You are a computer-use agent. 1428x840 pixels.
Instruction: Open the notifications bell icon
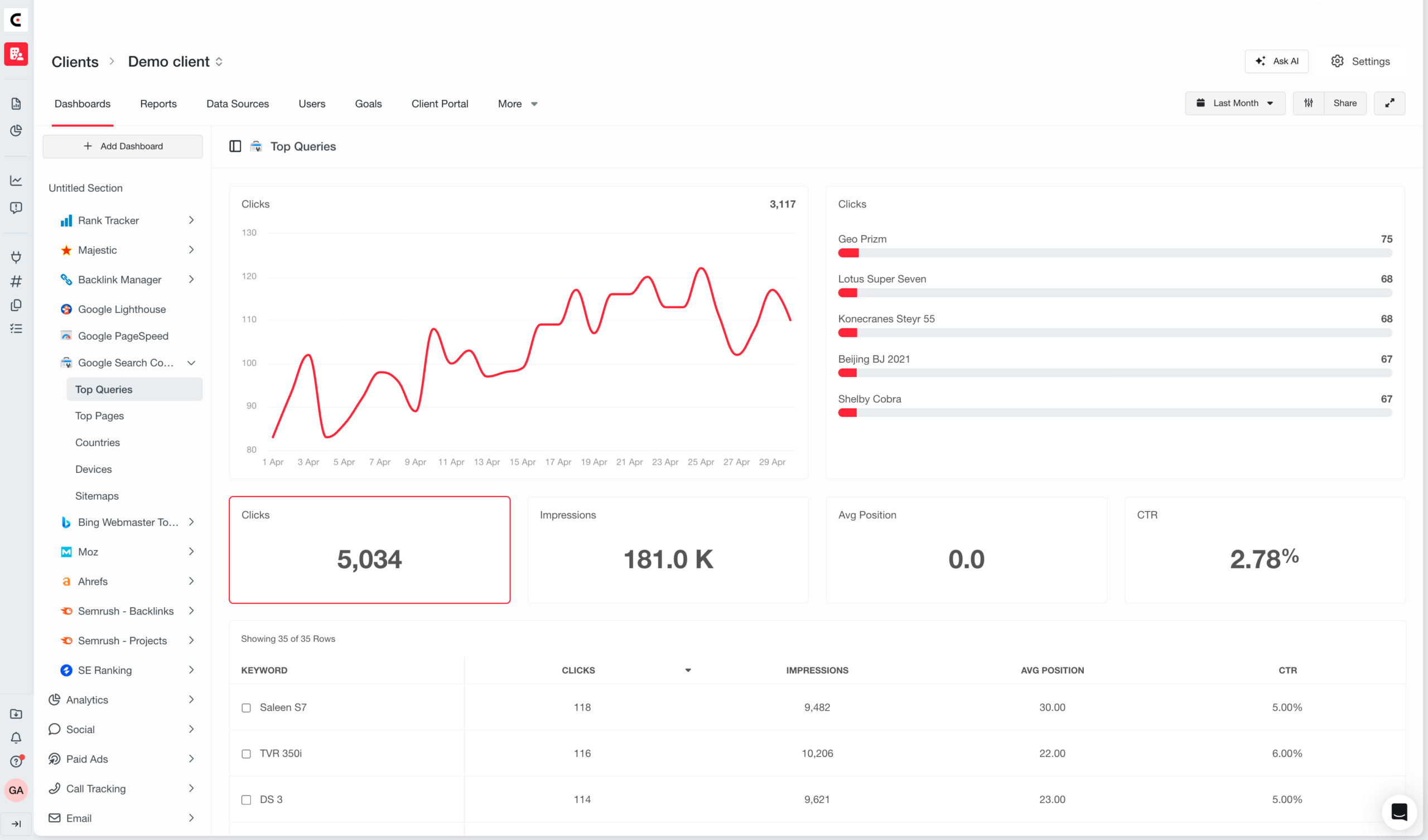point(16,737)
